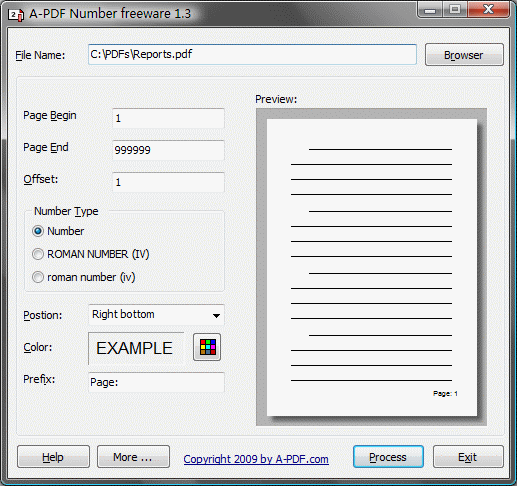Quit using the Exit button
The image size is (517, 486).
pos(468,457)
